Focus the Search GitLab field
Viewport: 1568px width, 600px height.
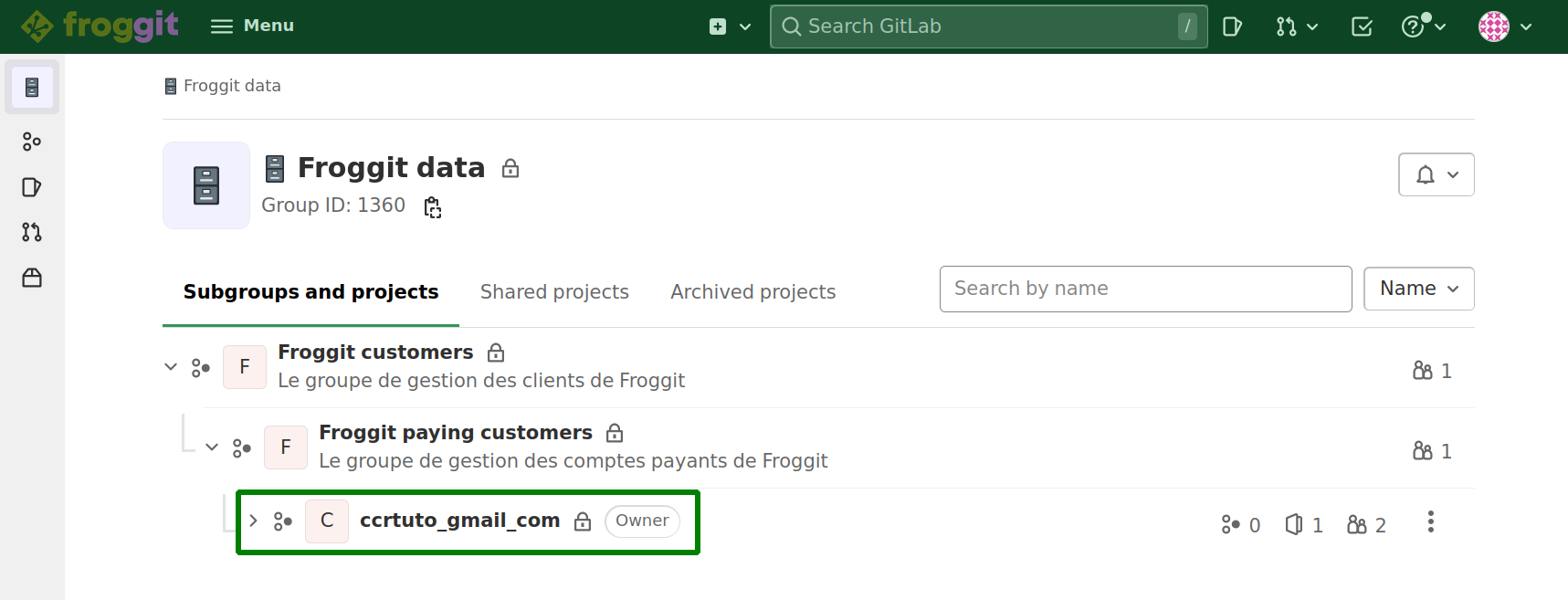[989, 26]
